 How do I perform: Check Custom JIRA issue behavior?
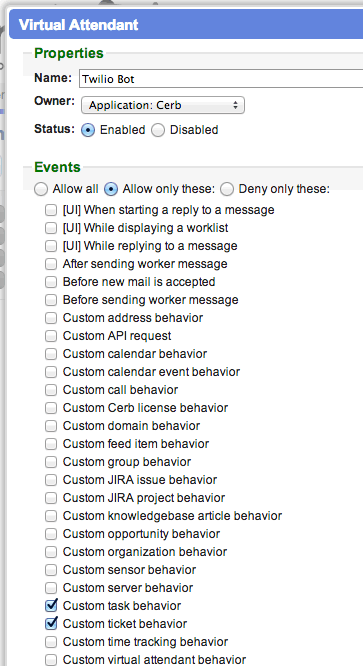point(51,480)
